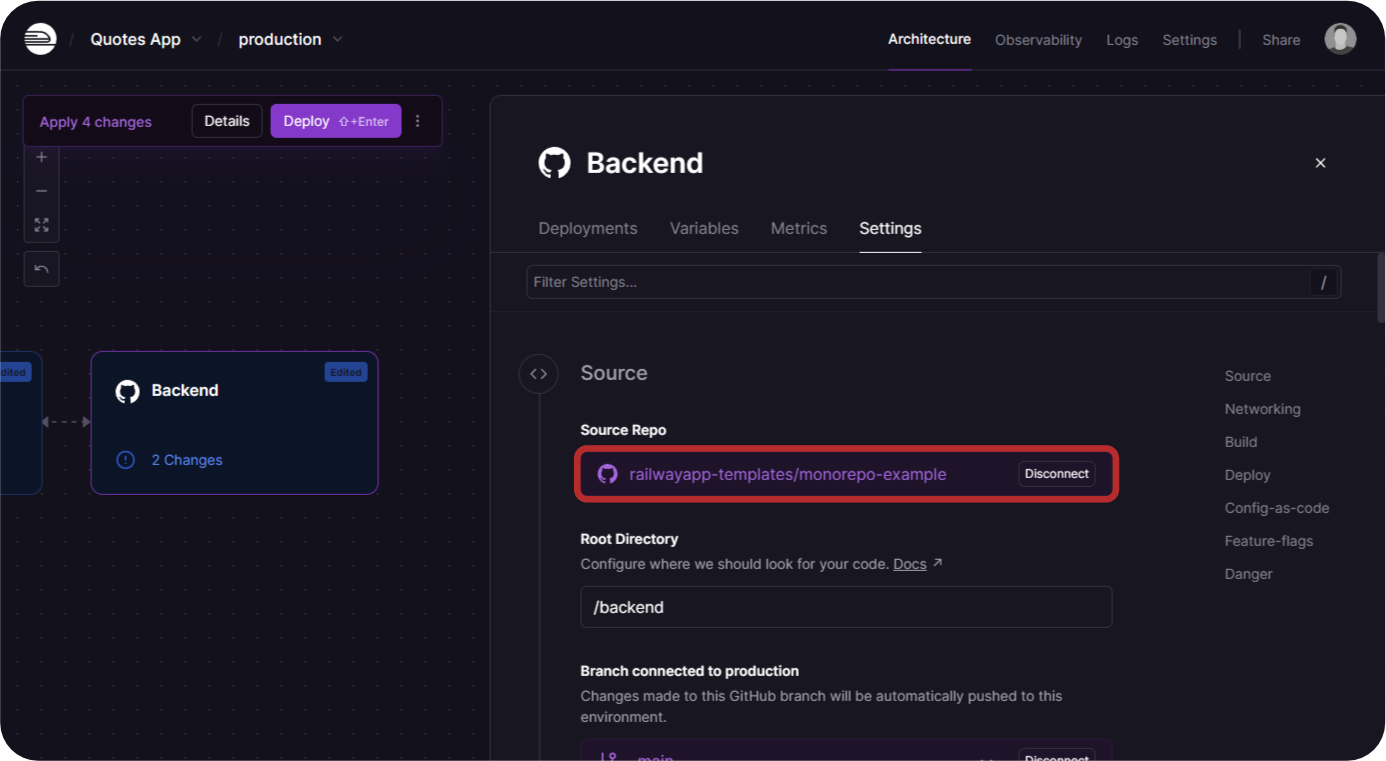The image size is (1386, 761).
Task: Open the Root Directory Docs link
Action: click(x=910, y=564)
